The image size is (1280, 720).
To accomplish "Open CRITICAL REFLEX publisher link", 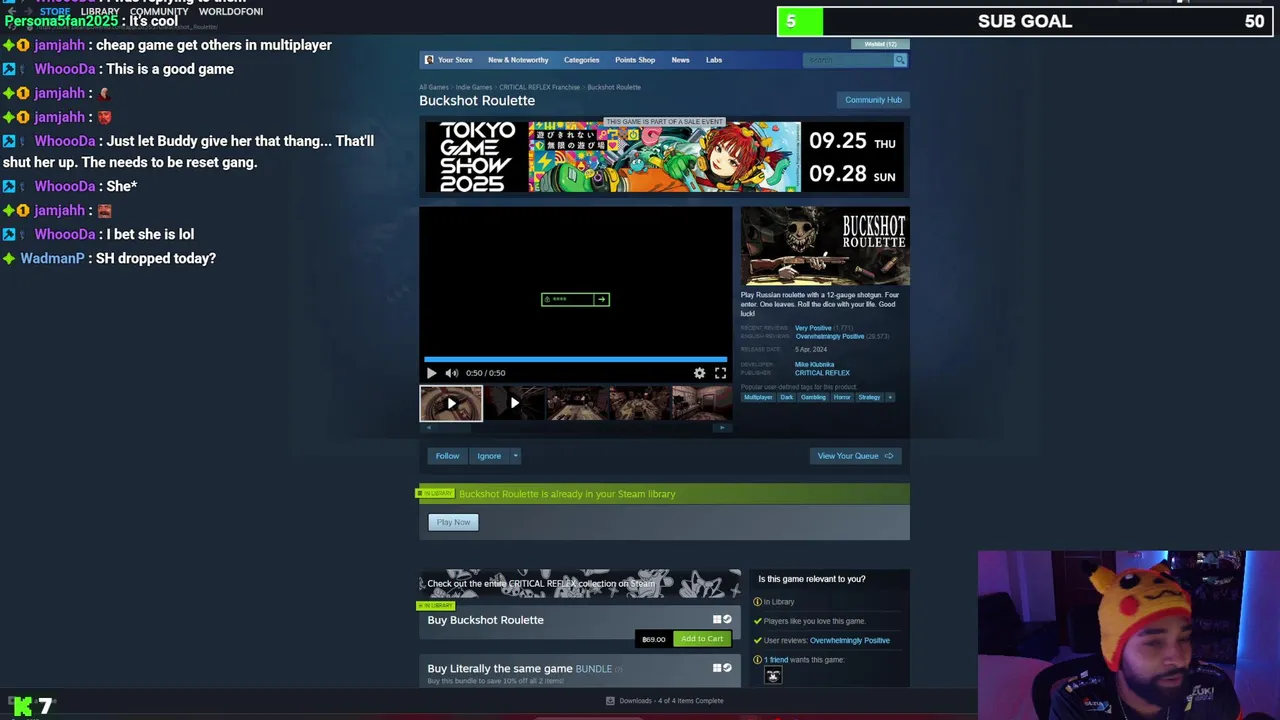I will [822, 373].
